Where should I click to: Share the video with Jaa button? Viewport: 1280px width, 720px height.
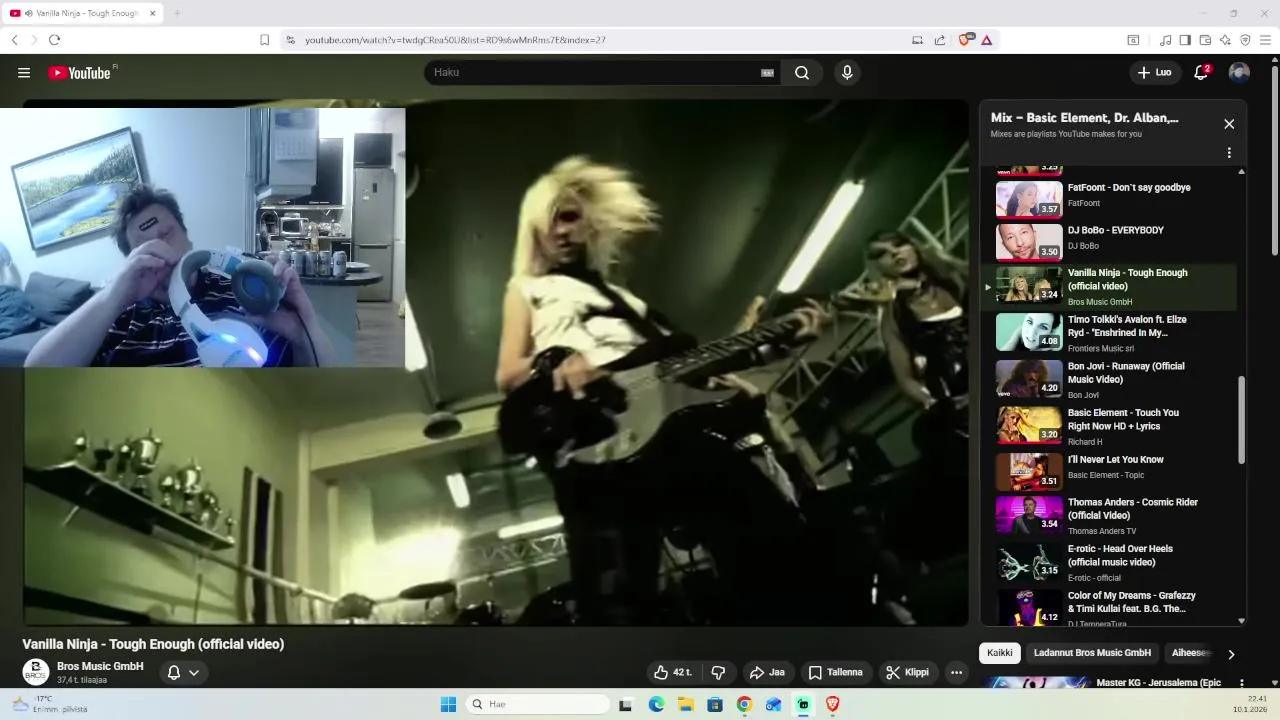(767, 672)
